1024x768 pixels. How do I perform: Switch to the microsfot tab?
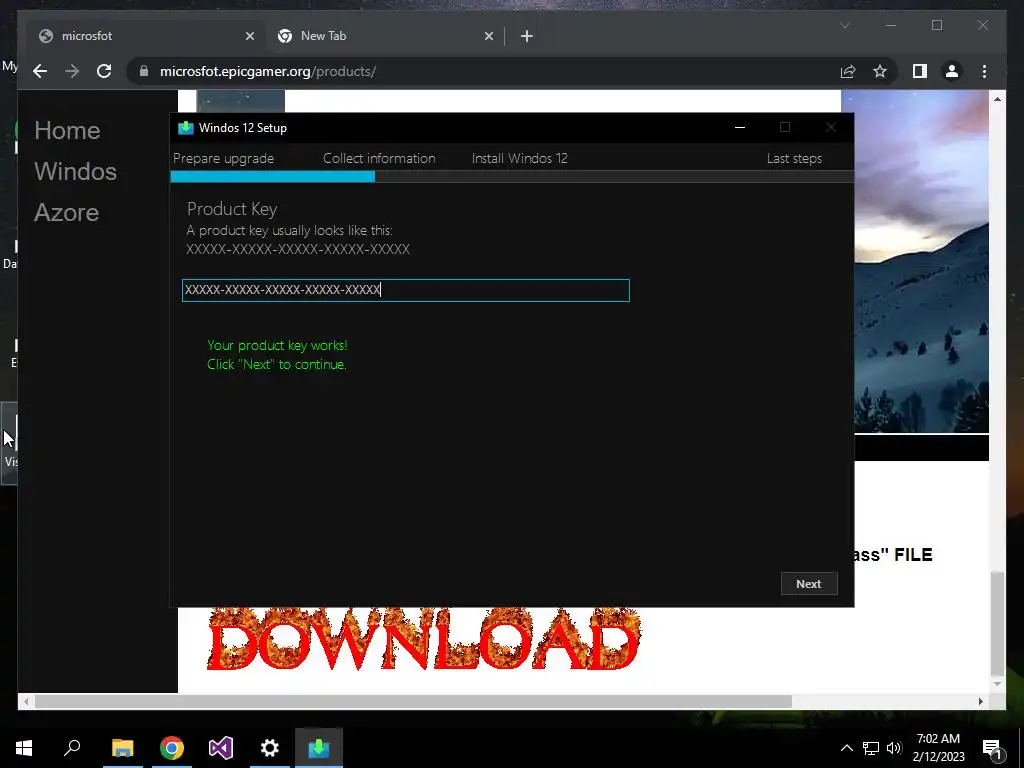144,36
